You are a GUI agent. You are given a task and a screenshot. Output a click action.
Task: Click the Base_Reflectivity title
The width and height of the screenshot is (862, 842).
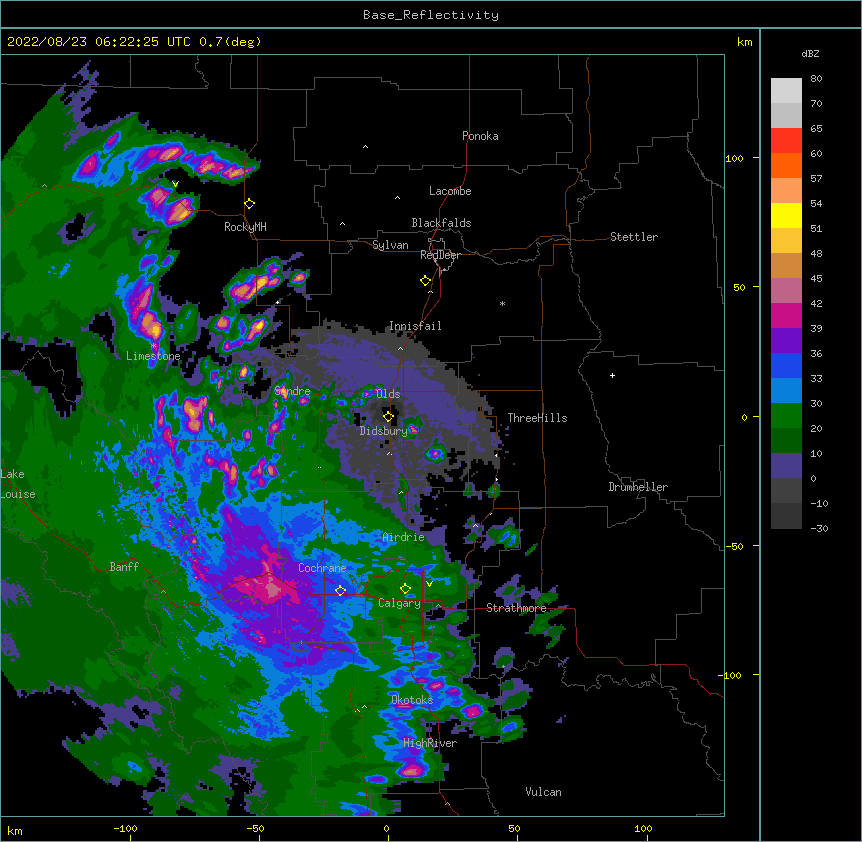(x=431, y=15)
